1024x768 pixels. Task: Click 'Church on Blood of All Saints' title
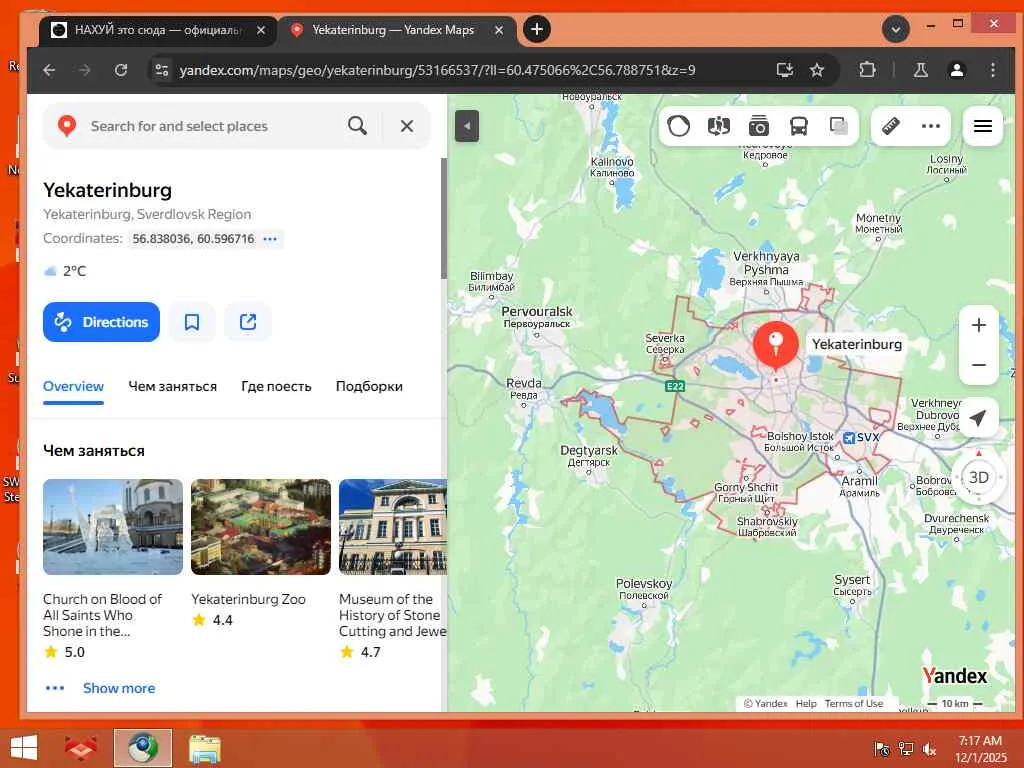[x=103, y=615]
